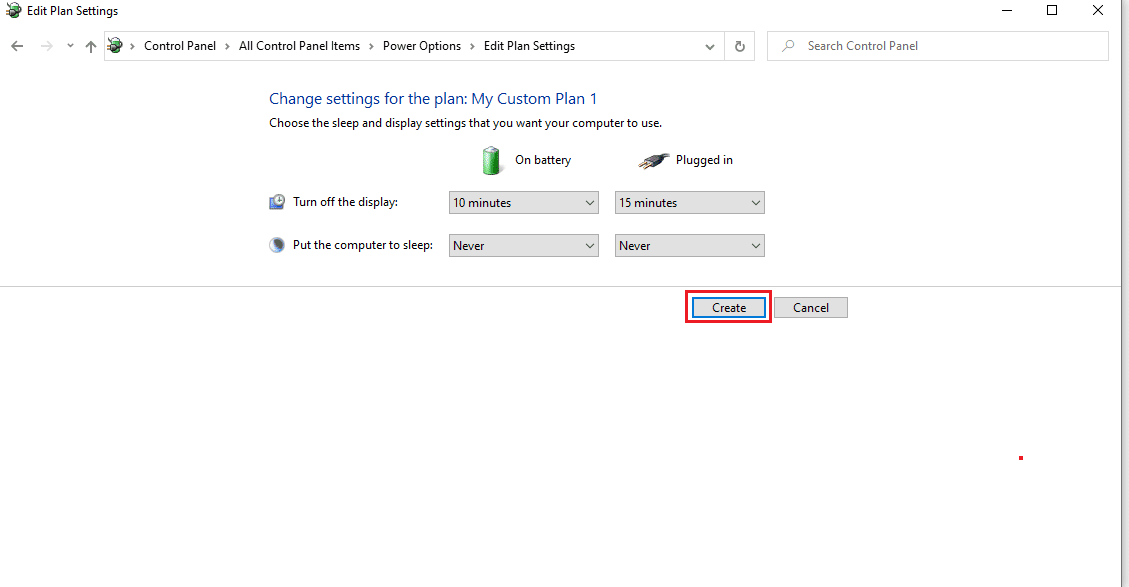The width and height of the screenshot is (1129, 587).
Task: Click the Cancel button
Action: 811,308
